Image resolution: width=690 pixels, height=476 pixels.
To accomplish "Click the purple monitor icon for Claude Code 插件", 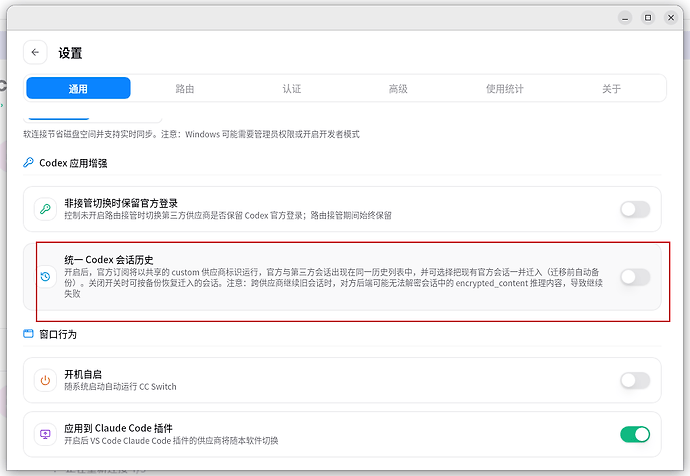I will pos(45,434).
